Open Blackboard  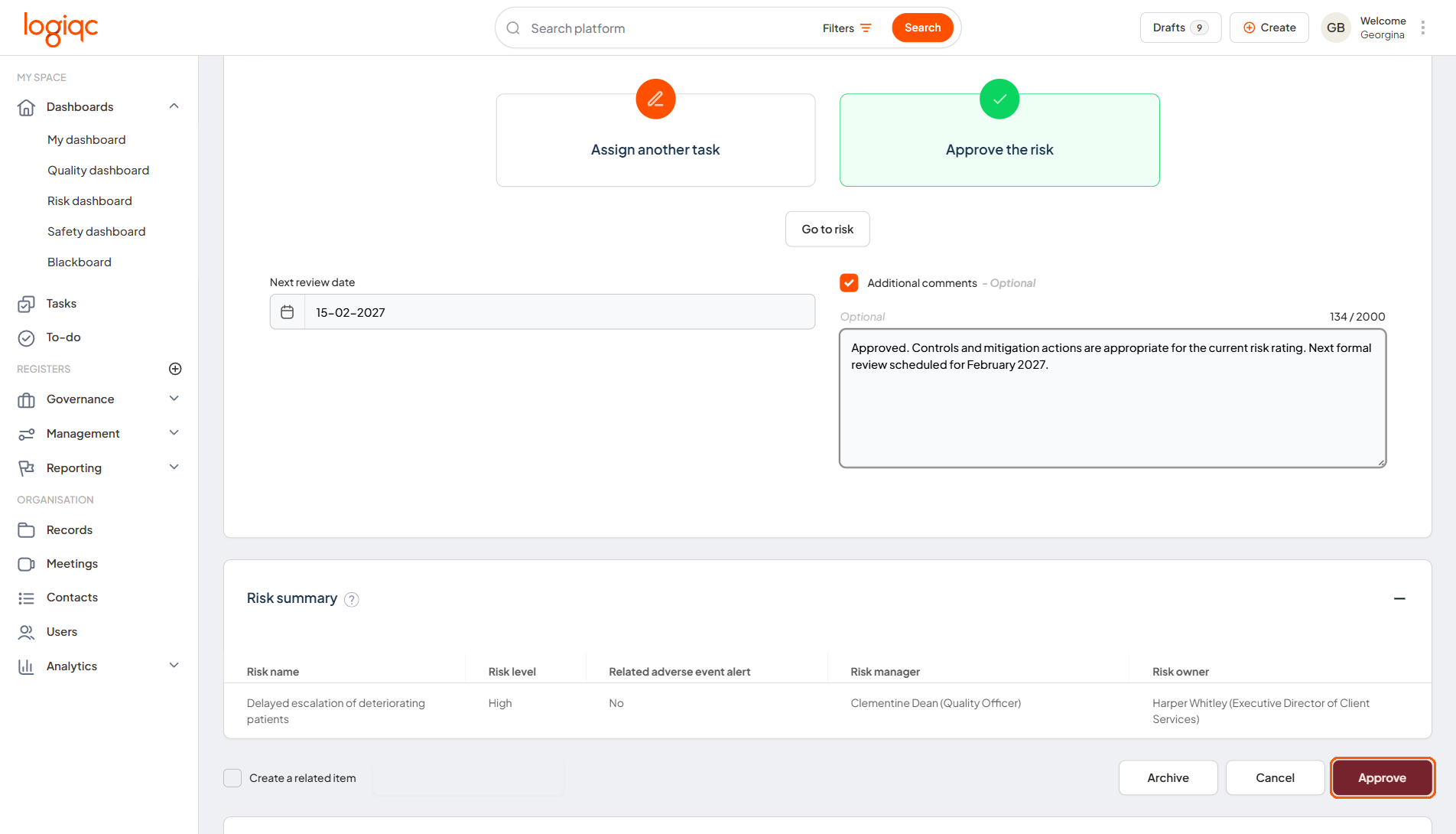[x=80, y=262]
